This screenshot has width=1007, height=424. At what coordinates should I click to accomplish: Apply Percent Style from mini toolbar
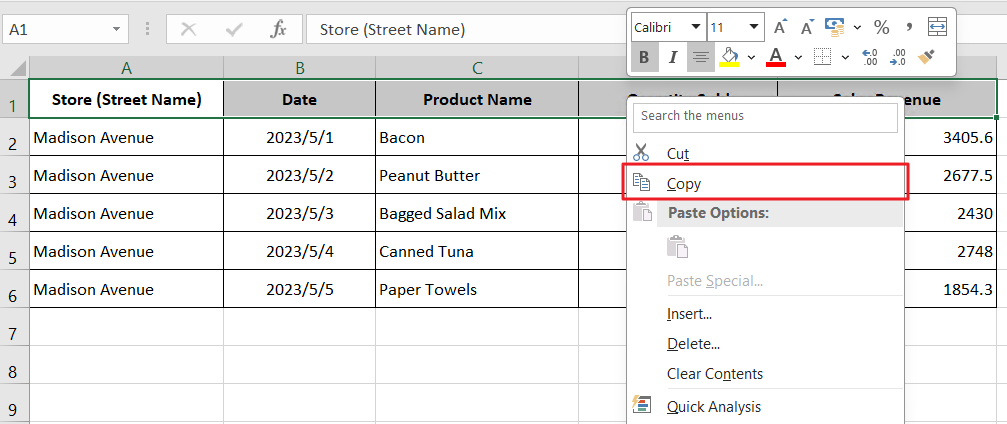pos(881,27)
